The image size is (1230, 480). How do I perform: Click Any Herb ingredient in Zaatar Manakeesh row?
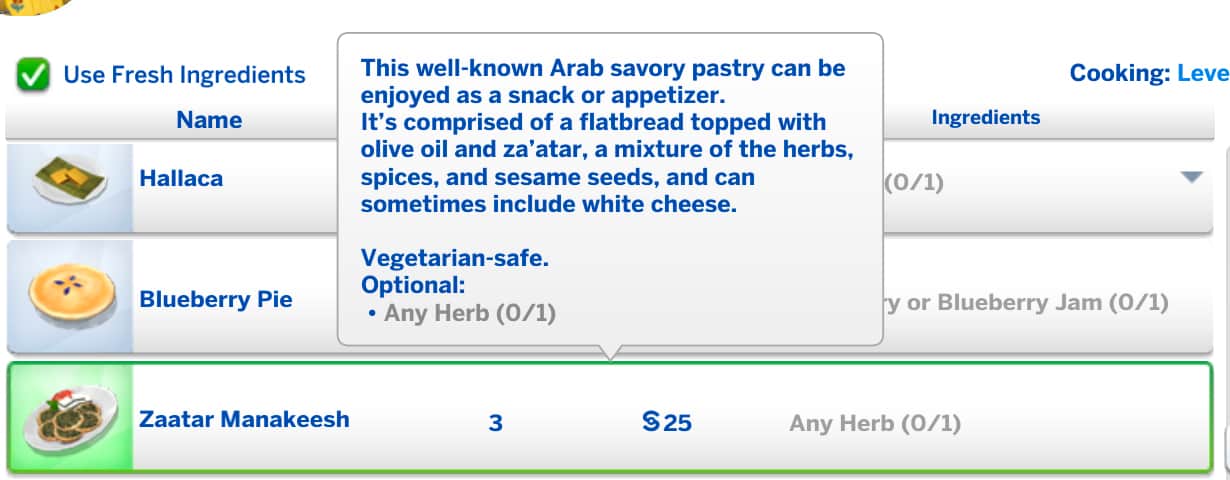pyautogui.click(x=874, y=424)
